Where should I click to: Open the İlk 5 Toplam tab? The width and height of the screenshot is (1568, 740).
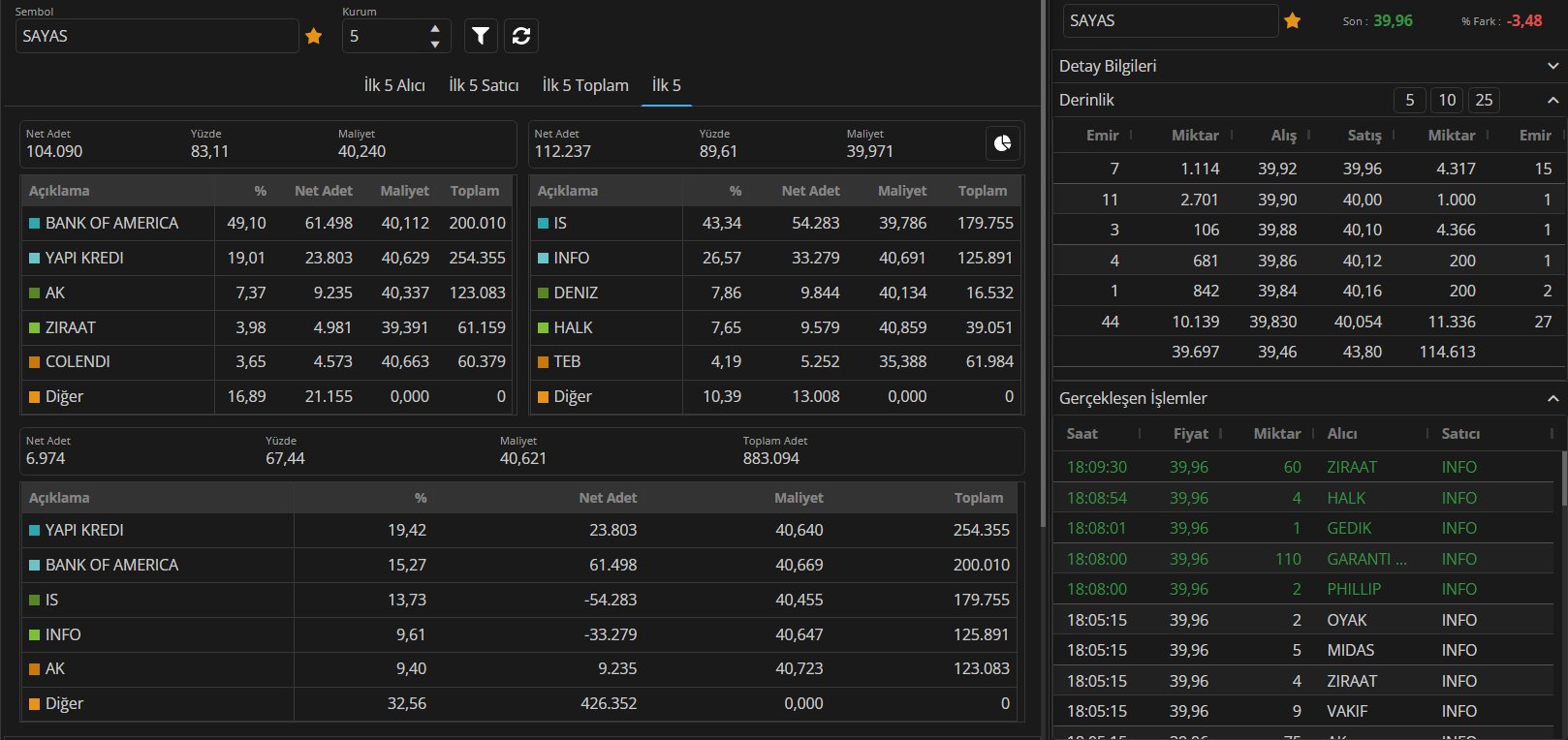tap(585, 85)
